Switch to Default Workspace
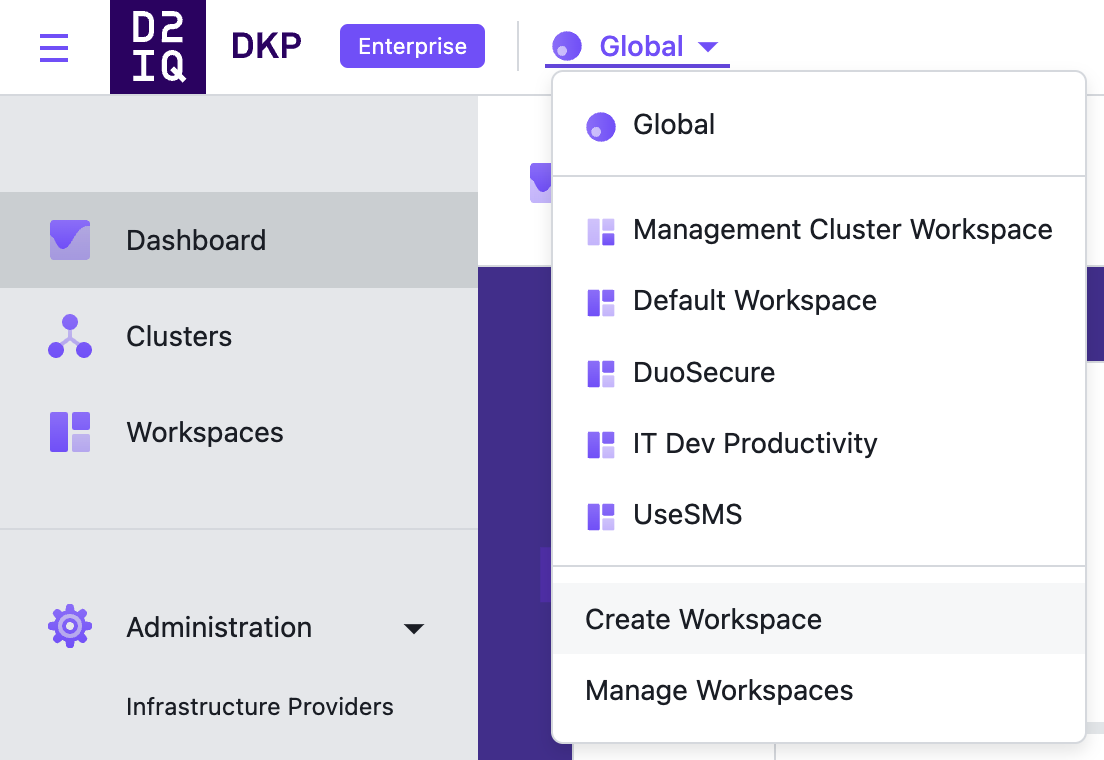The height and width of the screenshot is (760, 1104). click(819, 301)
